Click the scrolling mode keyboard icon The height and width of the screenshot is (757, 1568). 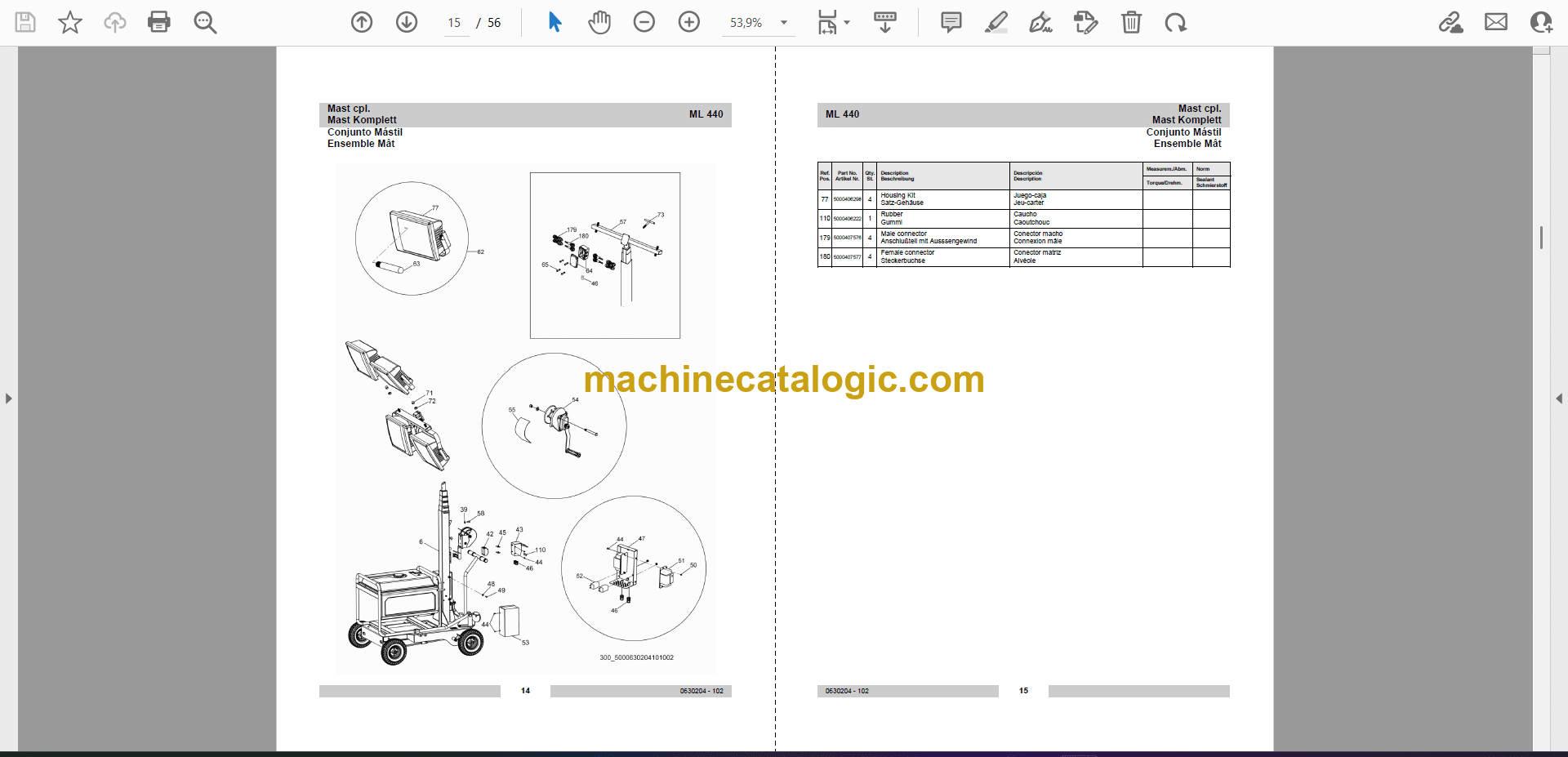click(885, 22)
